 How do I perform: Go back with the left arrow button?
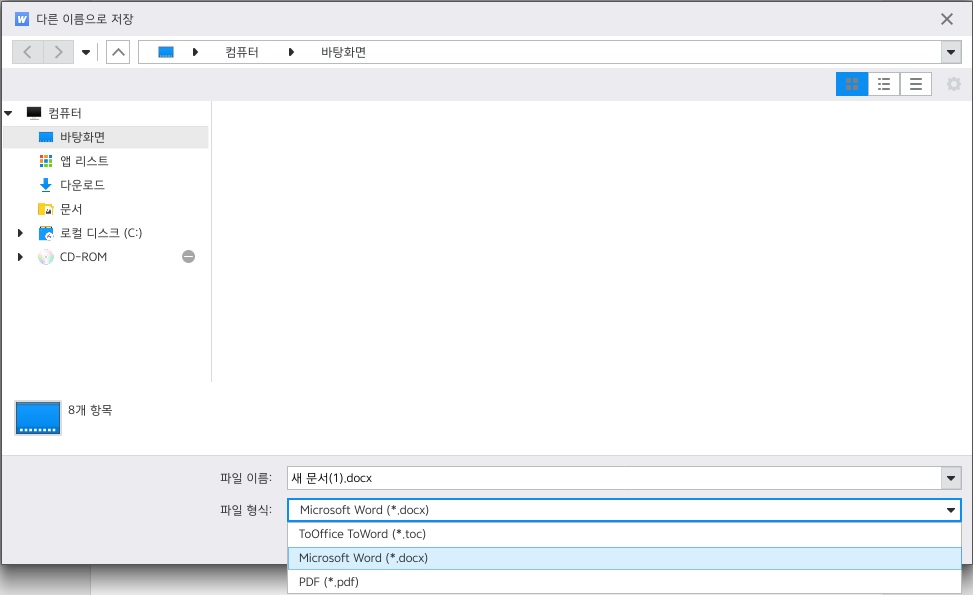[x=28, y=52]
